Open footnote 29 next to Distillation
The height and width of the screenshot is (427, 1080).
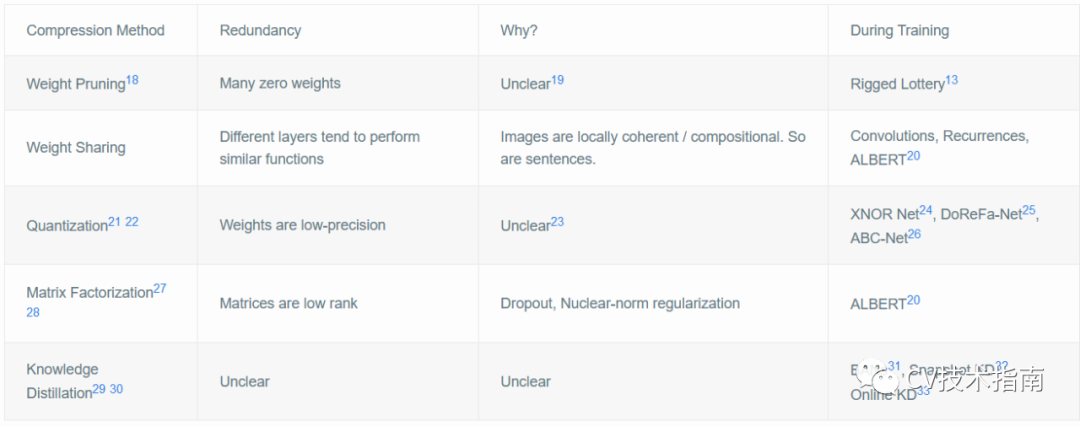[99, 389]
